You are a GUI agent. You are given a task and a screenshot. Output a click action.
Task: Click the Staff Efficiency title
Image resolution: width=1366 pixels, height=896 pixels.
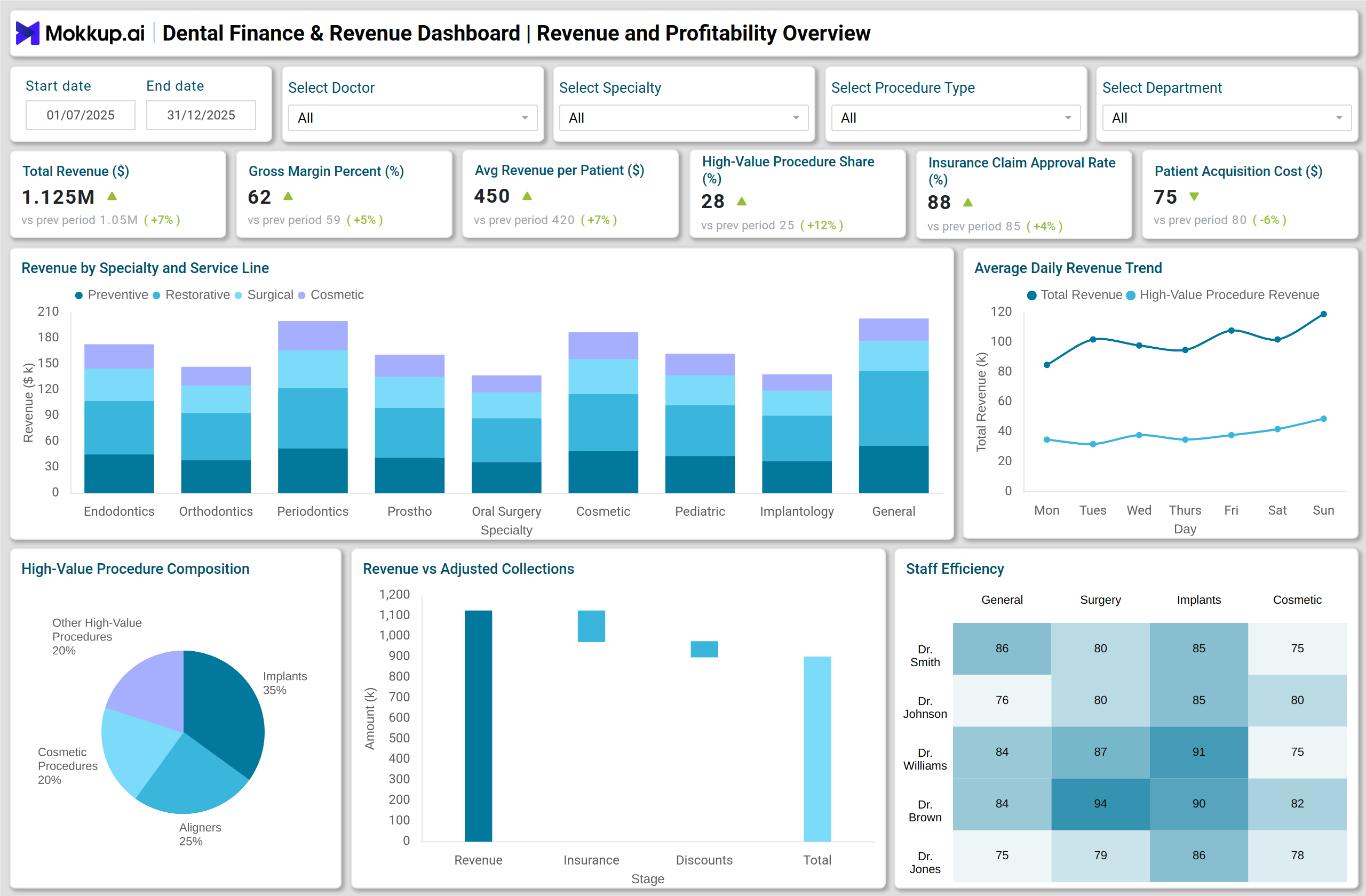955,569
